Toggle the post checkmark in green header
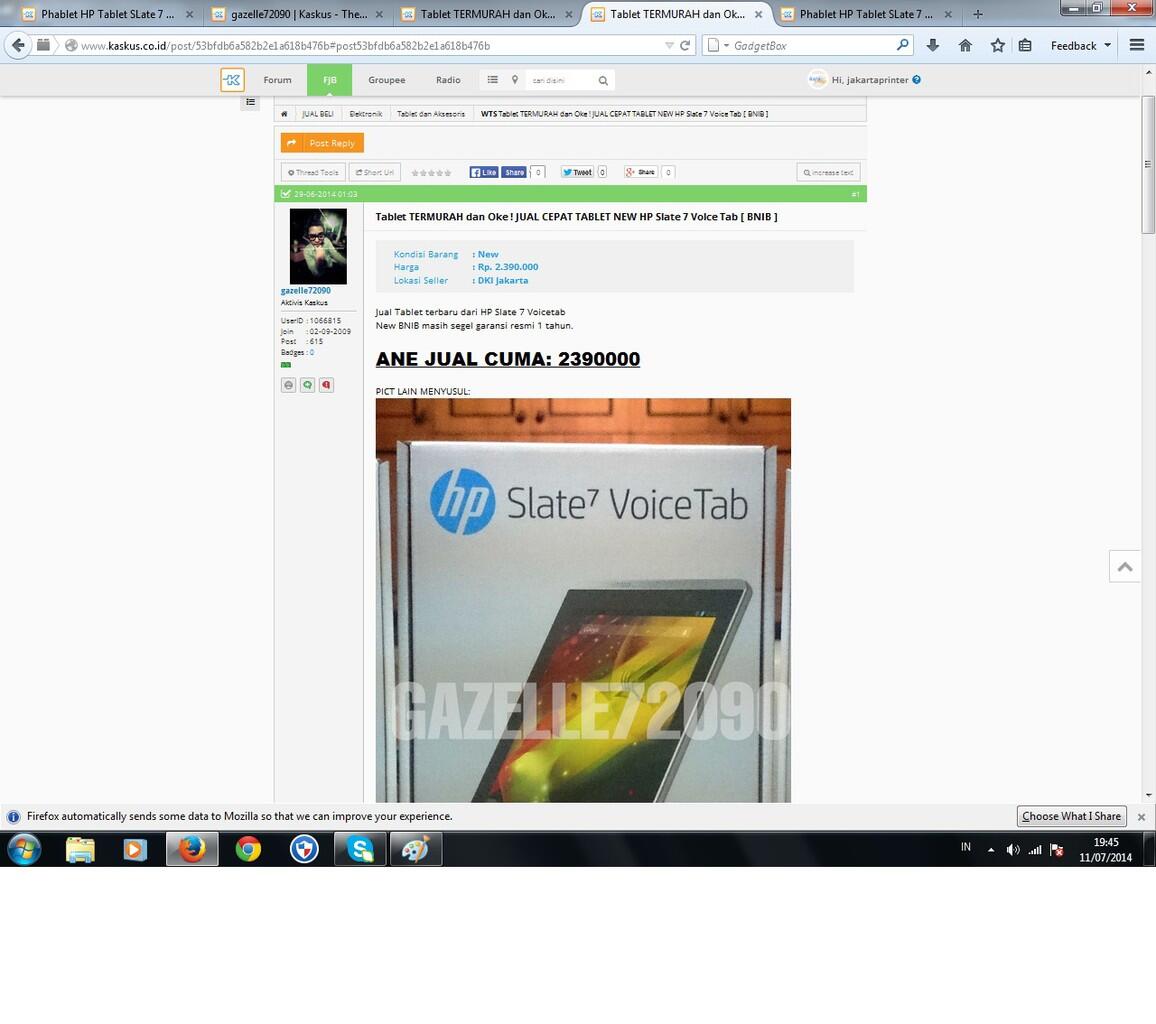Image resolution: width=1156 pixels, height=1024 pixels. pyautogui.click(x=286, y=194)
